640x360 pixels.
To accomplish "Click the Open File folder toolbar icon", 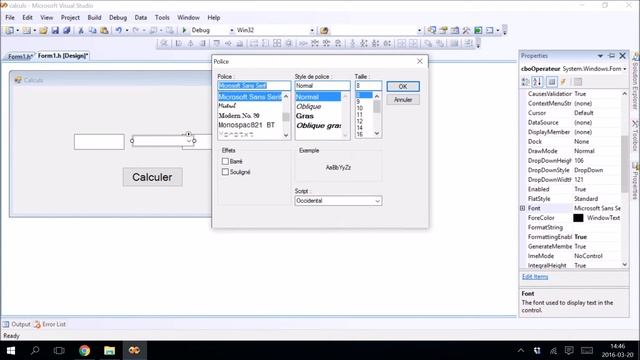I will point(44,30).
